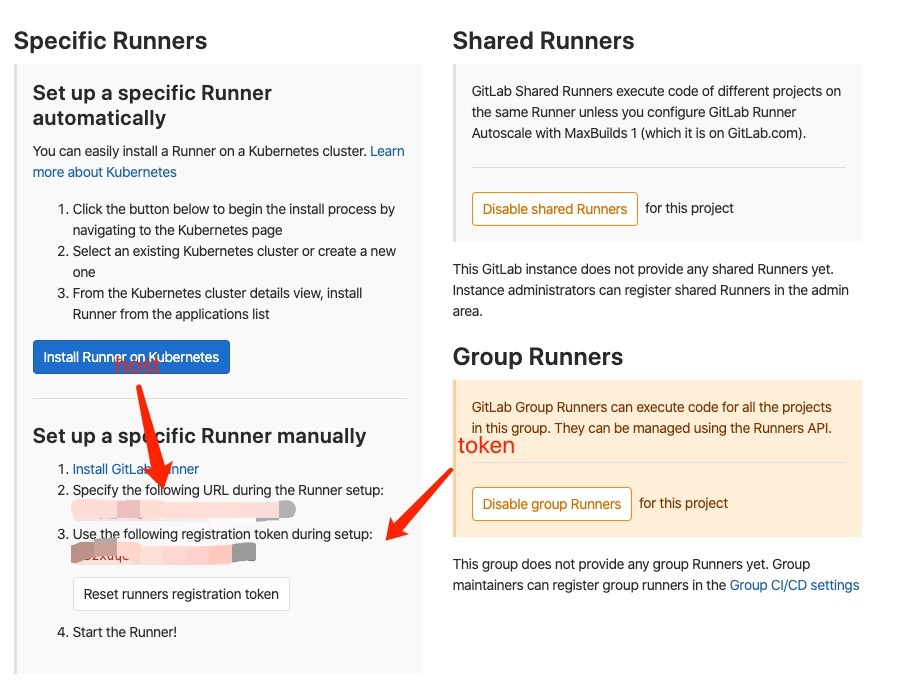Select 'Use the following registration token' step text
923x680 pixels.
(x=223, y=534)
